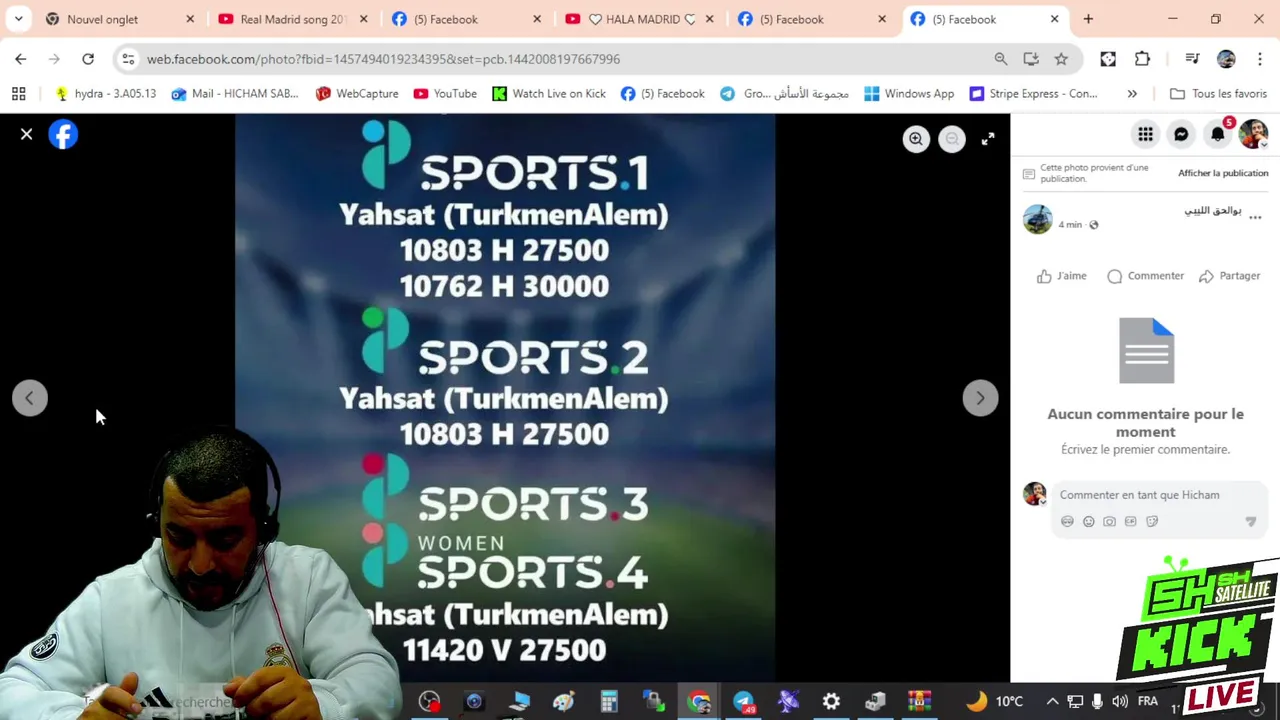Open Telegram from taskbar
This screenshot has width=1280, height=720.
[x=743, y=702]
